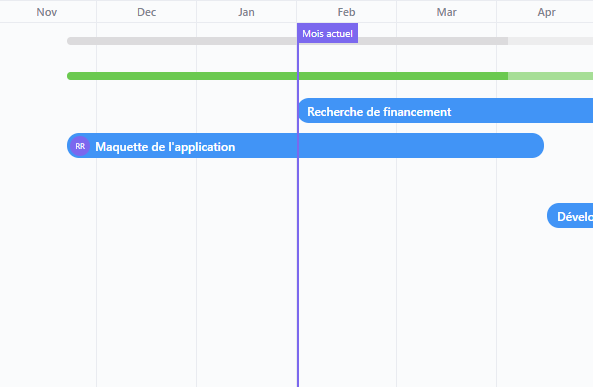Select the Jan month header
The image size is (593, 387).
coord(246,12)
